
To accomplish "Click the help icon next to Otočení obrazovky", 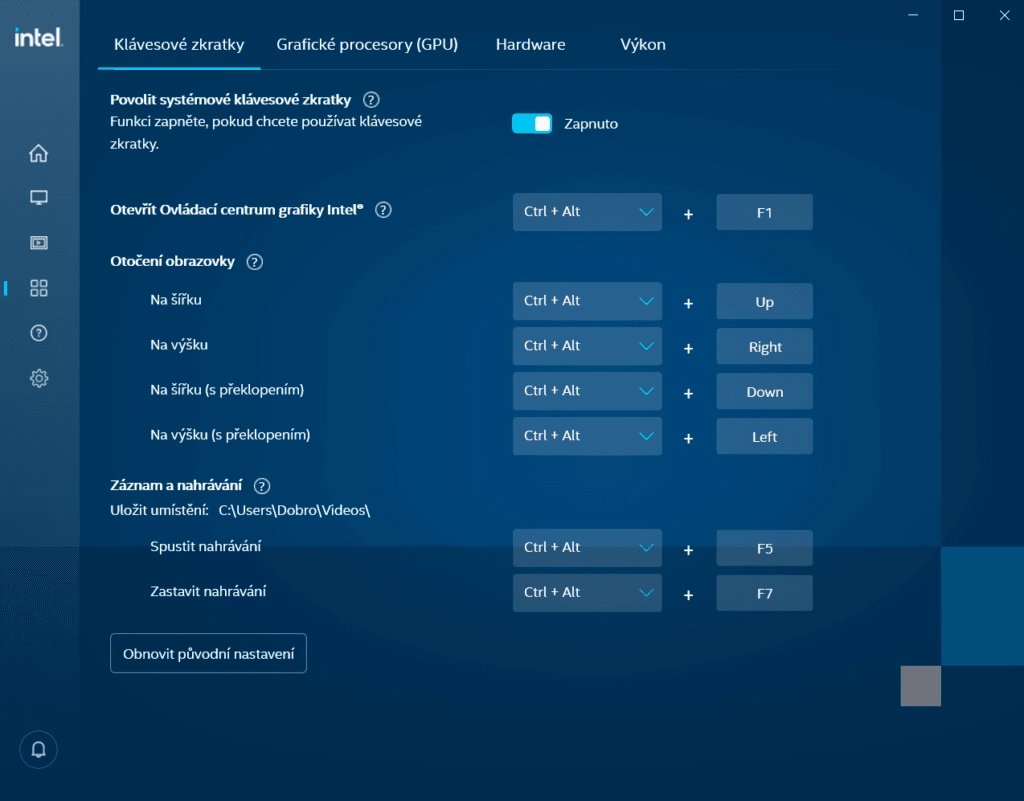I will pos(254,261).
